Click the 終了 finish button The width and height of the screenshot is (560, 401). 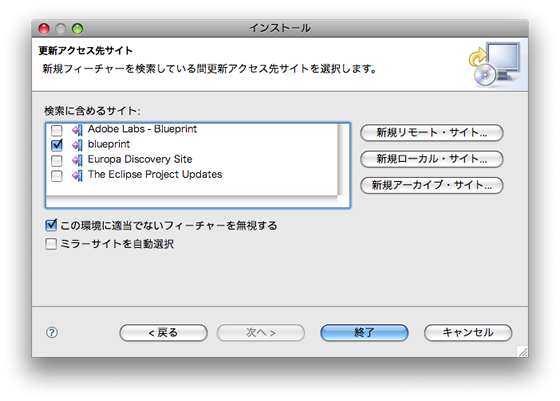pos(364,333)
